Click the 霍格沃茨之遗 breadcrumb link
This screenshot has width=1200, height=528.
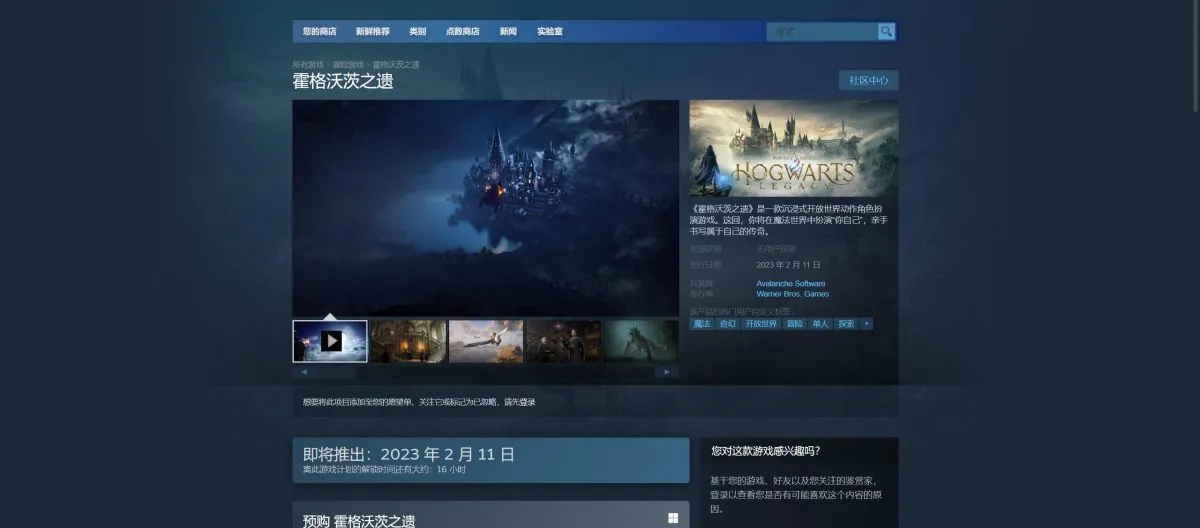coord(396,64)
